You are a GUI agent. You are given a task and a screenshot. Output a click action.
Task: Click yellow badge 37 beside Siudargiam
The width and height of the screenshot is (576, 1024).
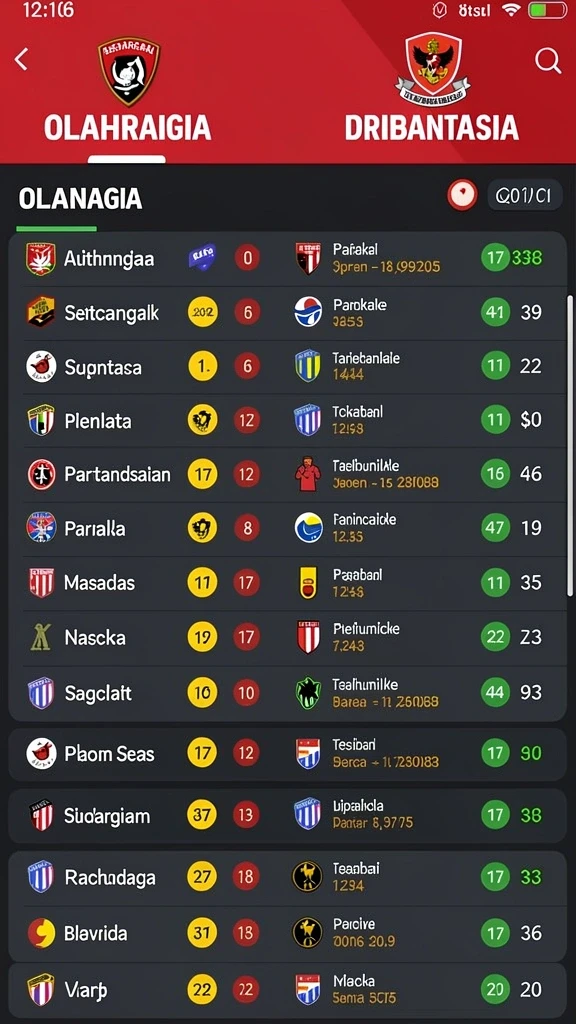[x=202, y=815]
